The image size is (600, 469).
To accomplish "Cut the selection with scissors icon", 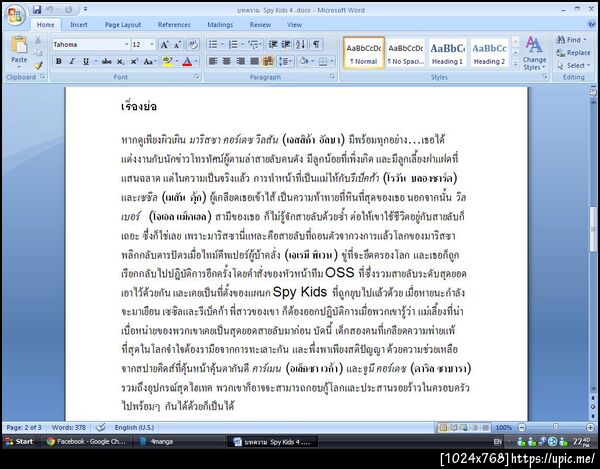I will pos(38,40).
